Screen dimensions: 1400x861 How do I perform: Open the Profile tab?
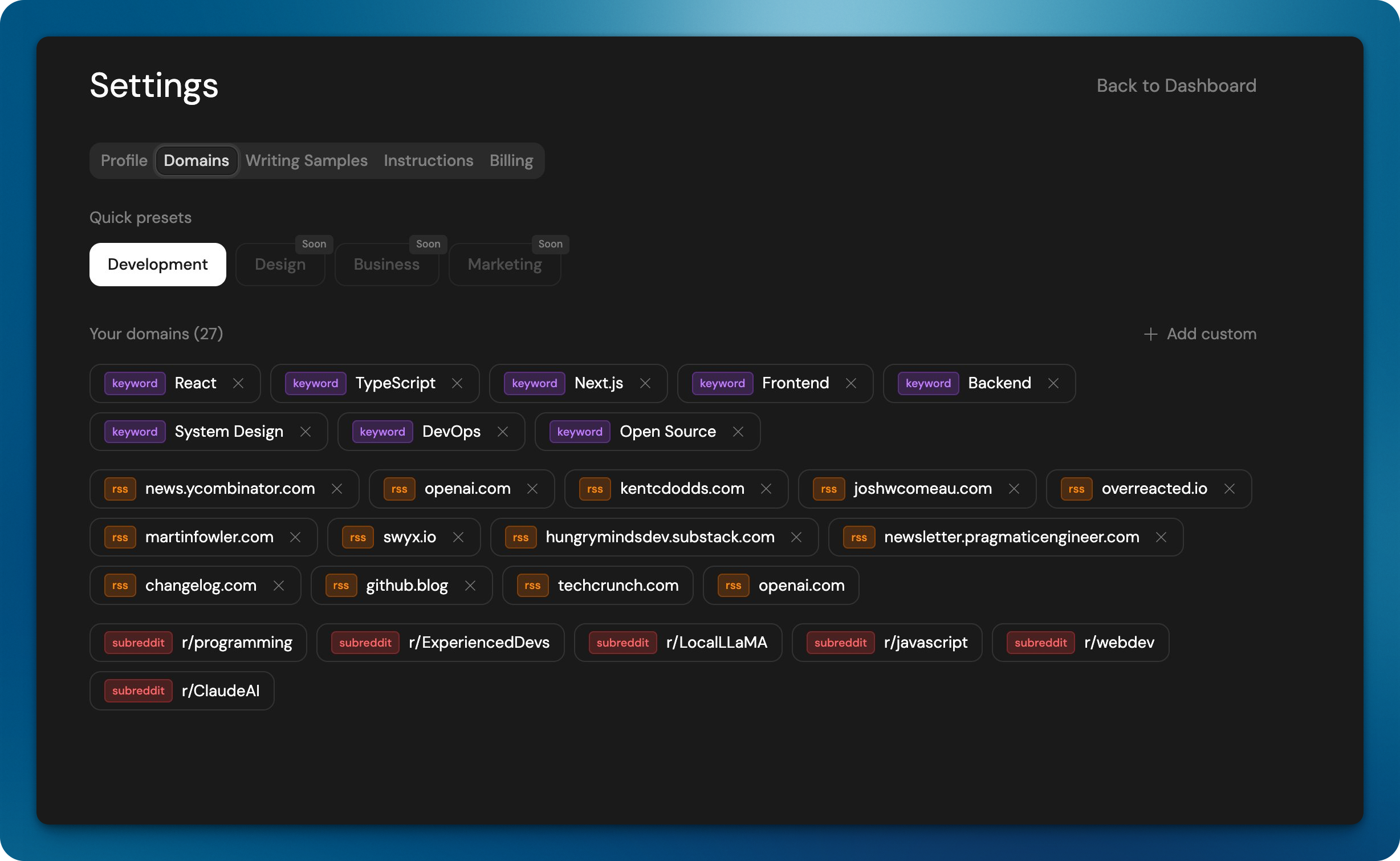tap(124, 161)
